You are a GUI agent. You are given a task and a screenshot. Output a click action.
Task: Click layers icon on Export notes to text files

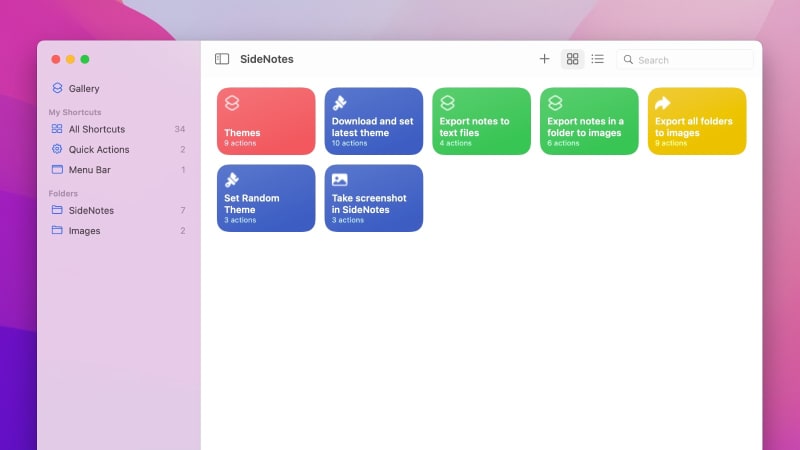[447, 103]
